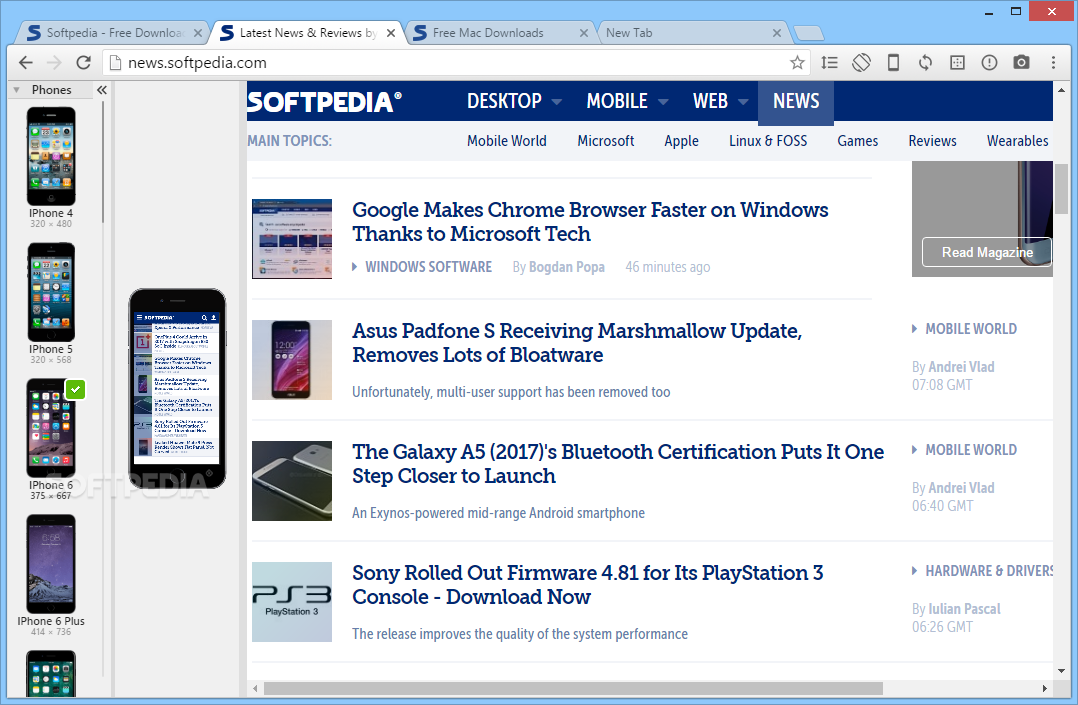Open the WEB dropdown arrow
The width and height of the screenshot is (1078, 705).
(742, 102)
